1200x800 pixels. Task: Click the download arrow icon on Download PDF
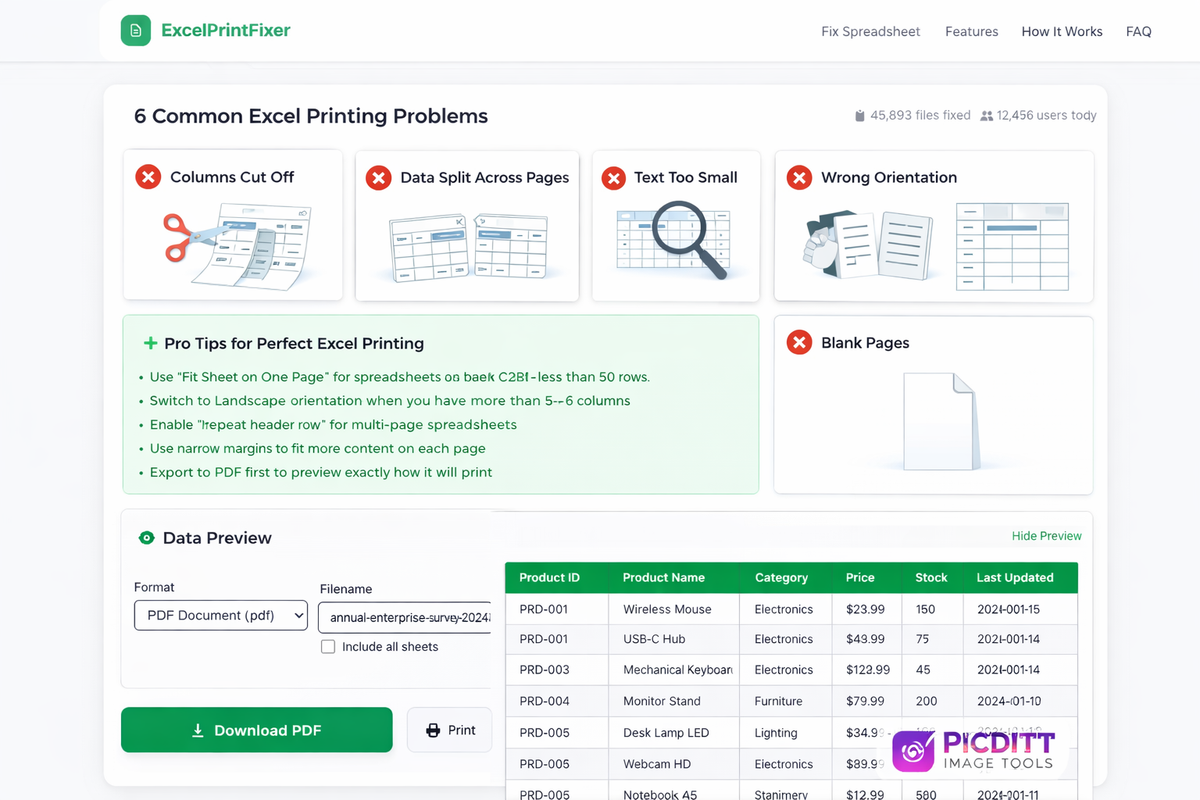[200, 730]
